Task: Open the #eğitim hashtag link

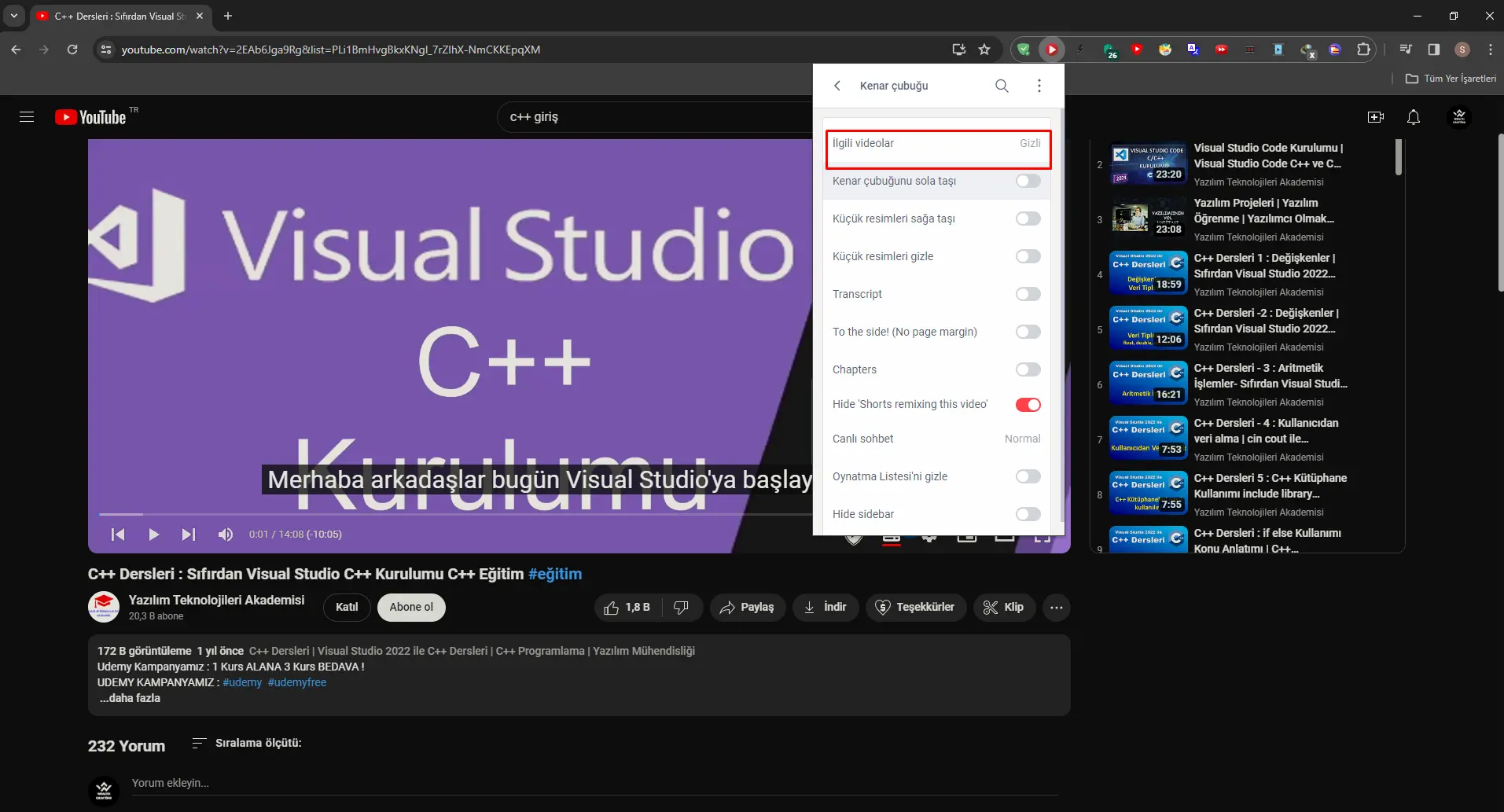Action: coord(555,575)
